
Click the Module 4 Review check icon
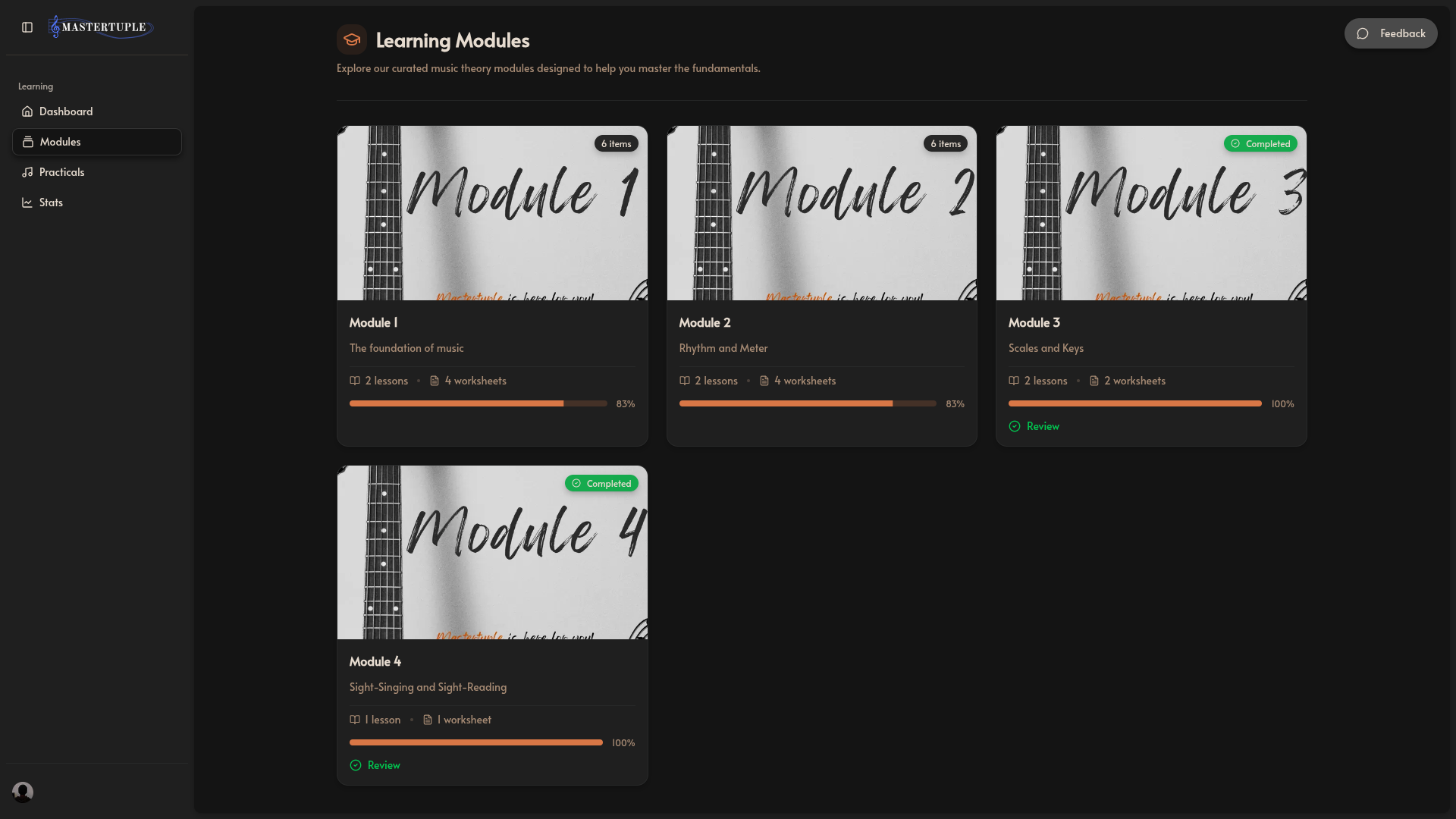point(356,765)
